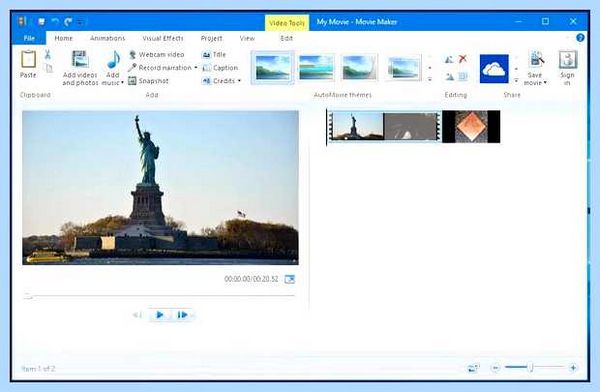Click the Rotate left icon in Editing
Image resolution: width=600 pixels, height=392 pixels.
pyautogui.click(x=449, y=59)
